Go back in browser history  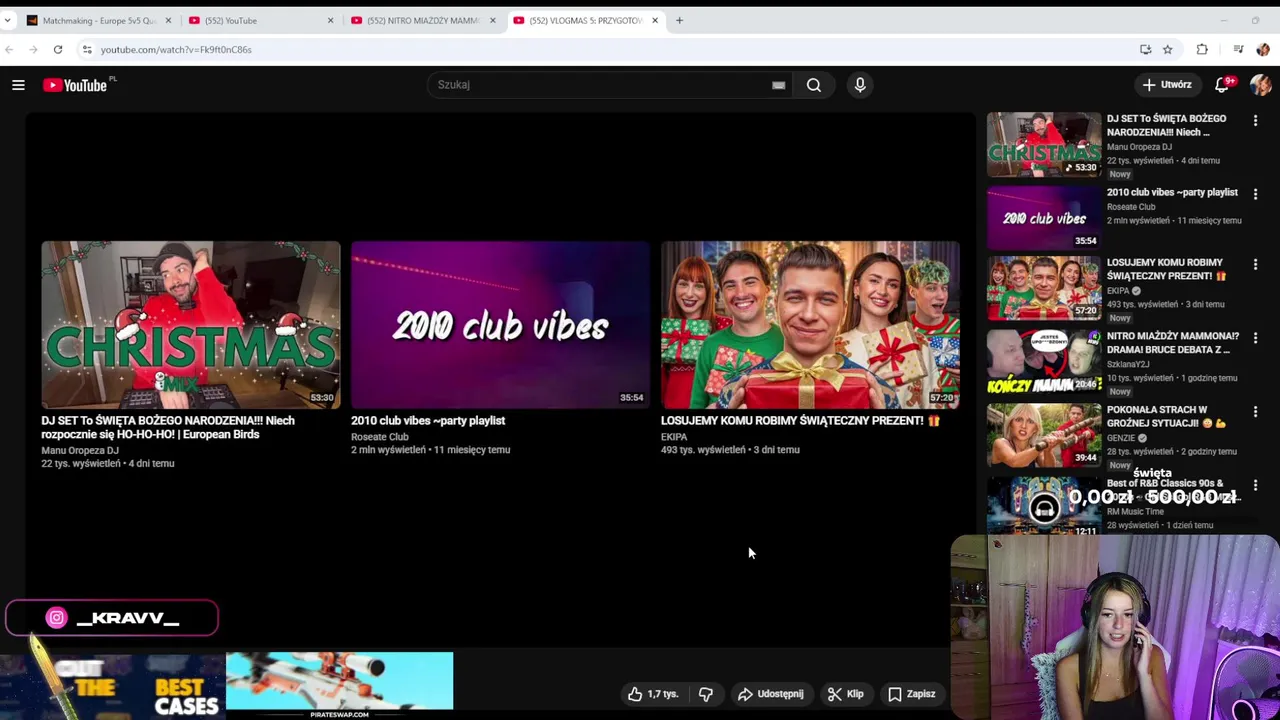pos(9,49)
